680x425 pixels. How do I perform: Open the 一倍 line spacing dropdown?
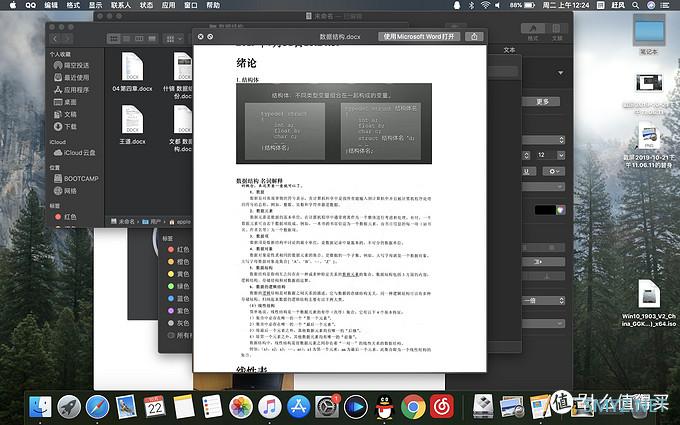(544, 301)
